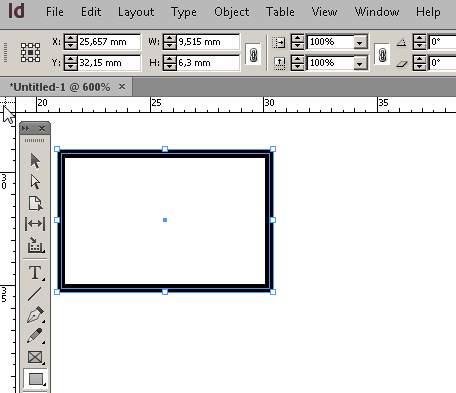Click the shear angle 0° field

pos(442,63)
